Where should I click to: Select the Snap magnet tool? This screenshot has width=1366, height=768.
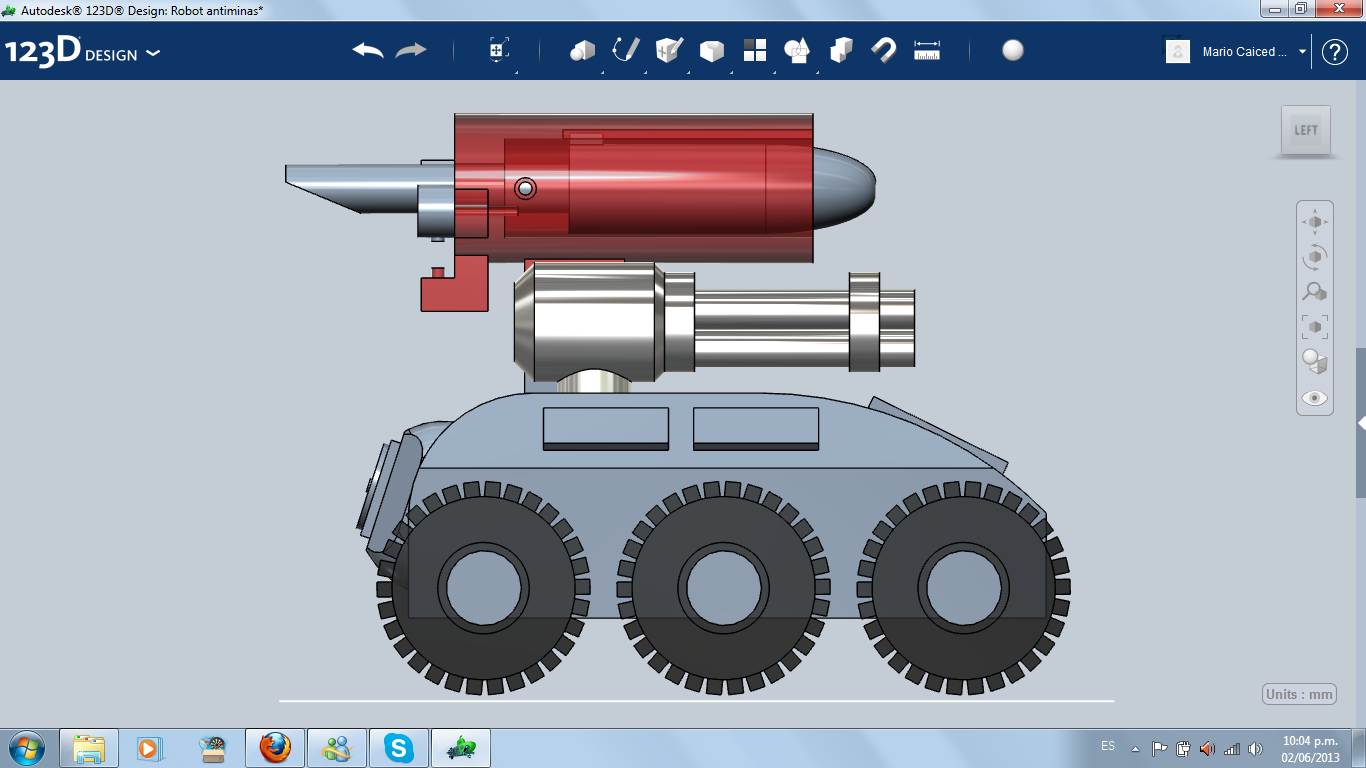884,50
